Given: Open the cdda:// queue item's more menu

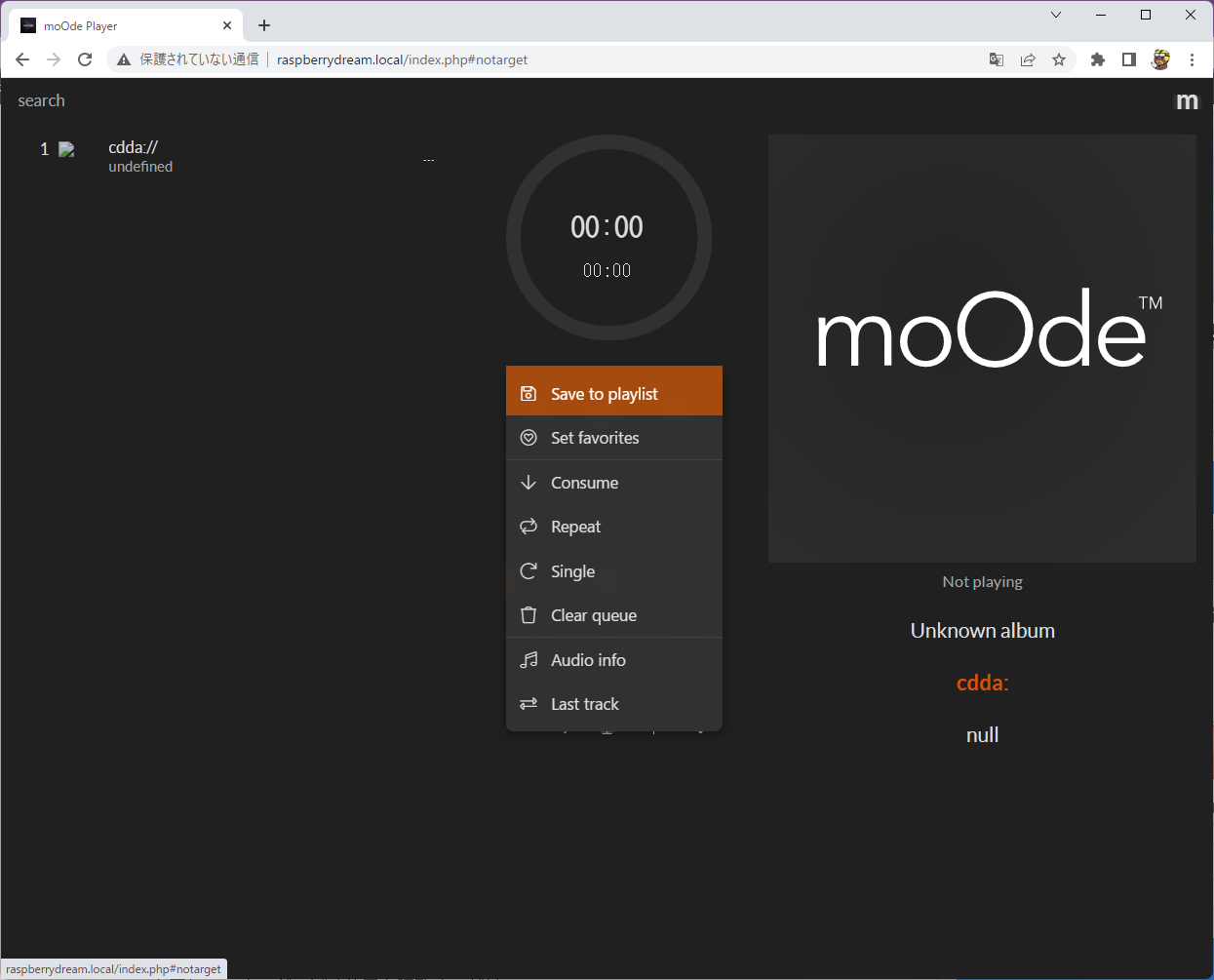Looking at the screenshot, I should coord(429,159).
